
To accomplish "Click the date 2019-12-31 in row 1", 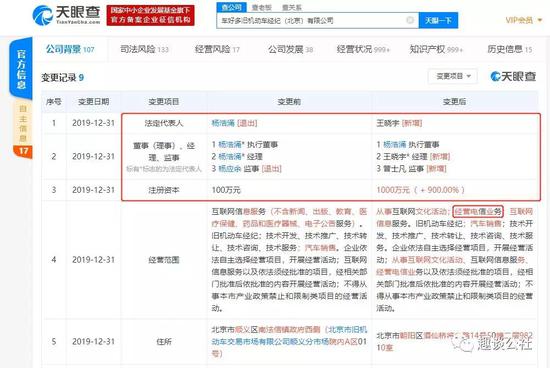I will click(93, 123).
